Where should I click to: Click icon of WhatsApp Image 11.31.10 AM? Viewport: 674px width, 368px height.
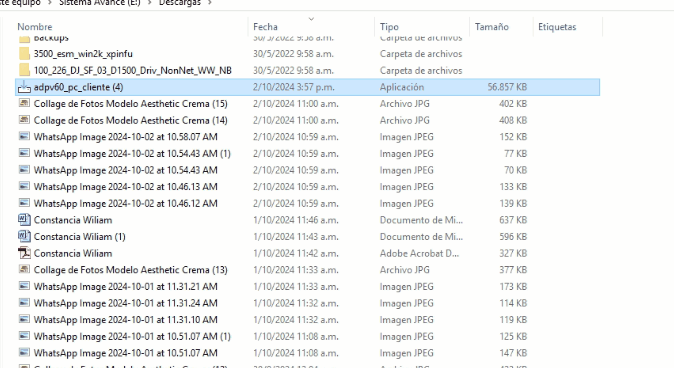[x=25, y=319]
